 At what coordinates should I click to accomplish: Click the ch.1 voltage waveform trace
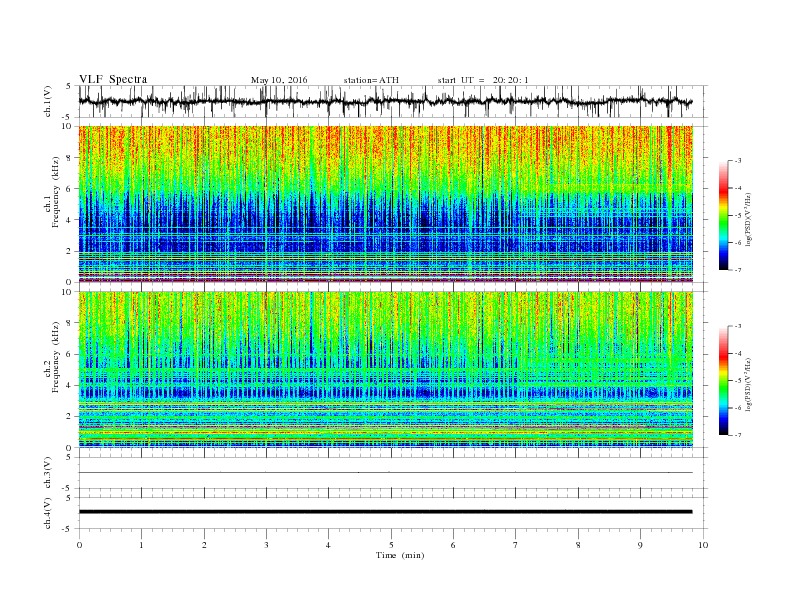point(385,101)
